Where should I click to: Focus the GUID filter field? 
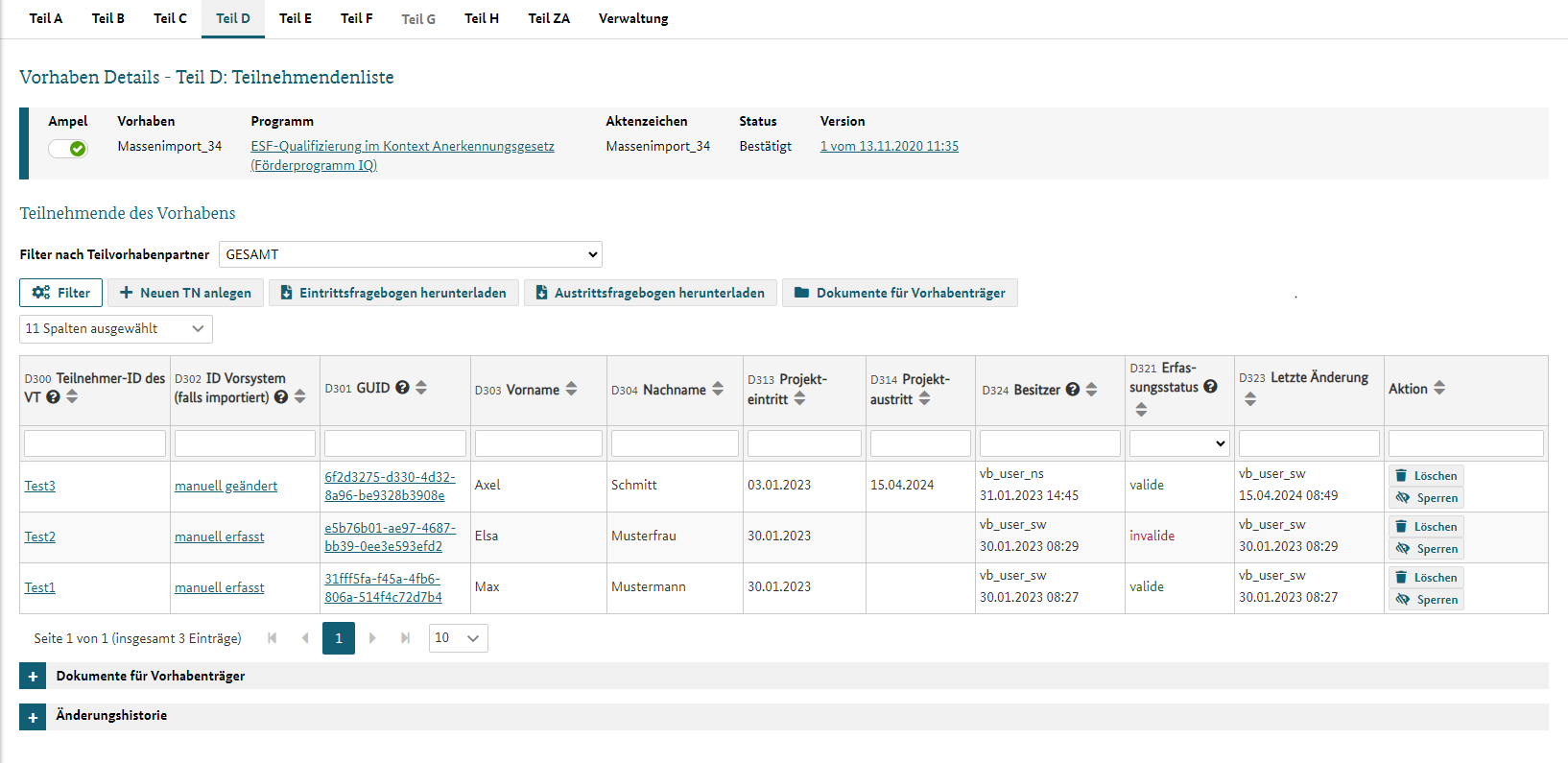[395, 443]
